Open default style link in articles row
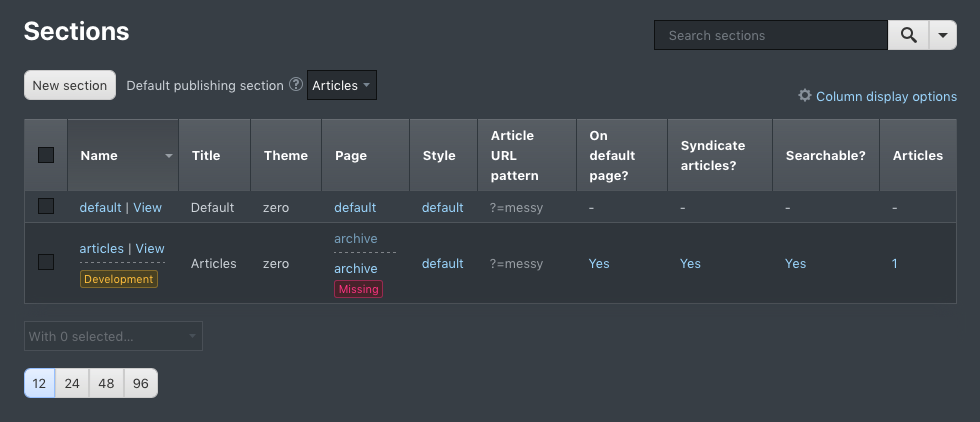The height and width of the screenshot is (422, 980). 442,264
